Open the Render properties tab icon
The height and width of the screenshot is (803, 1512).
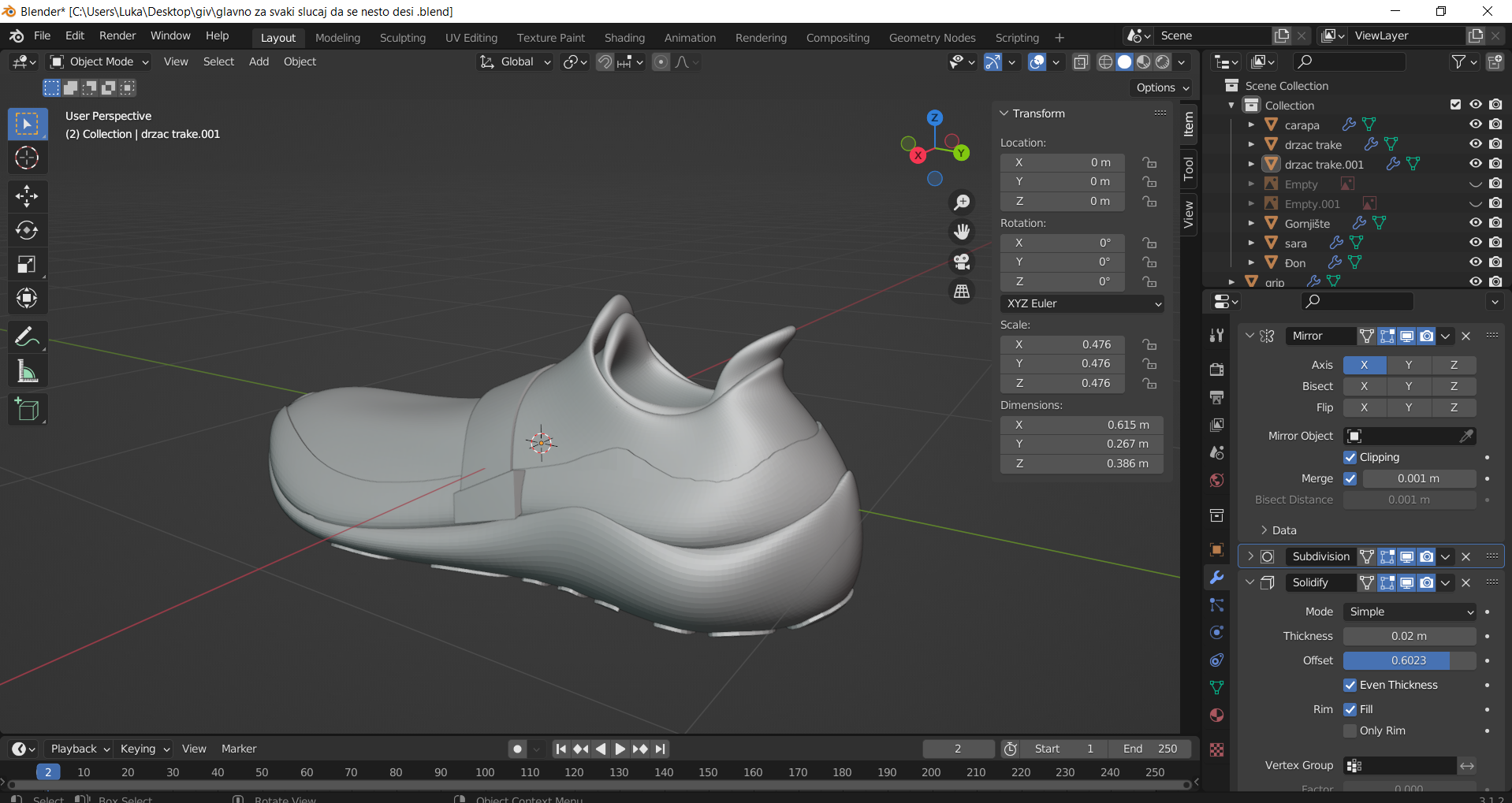(x=1217, y=370)
